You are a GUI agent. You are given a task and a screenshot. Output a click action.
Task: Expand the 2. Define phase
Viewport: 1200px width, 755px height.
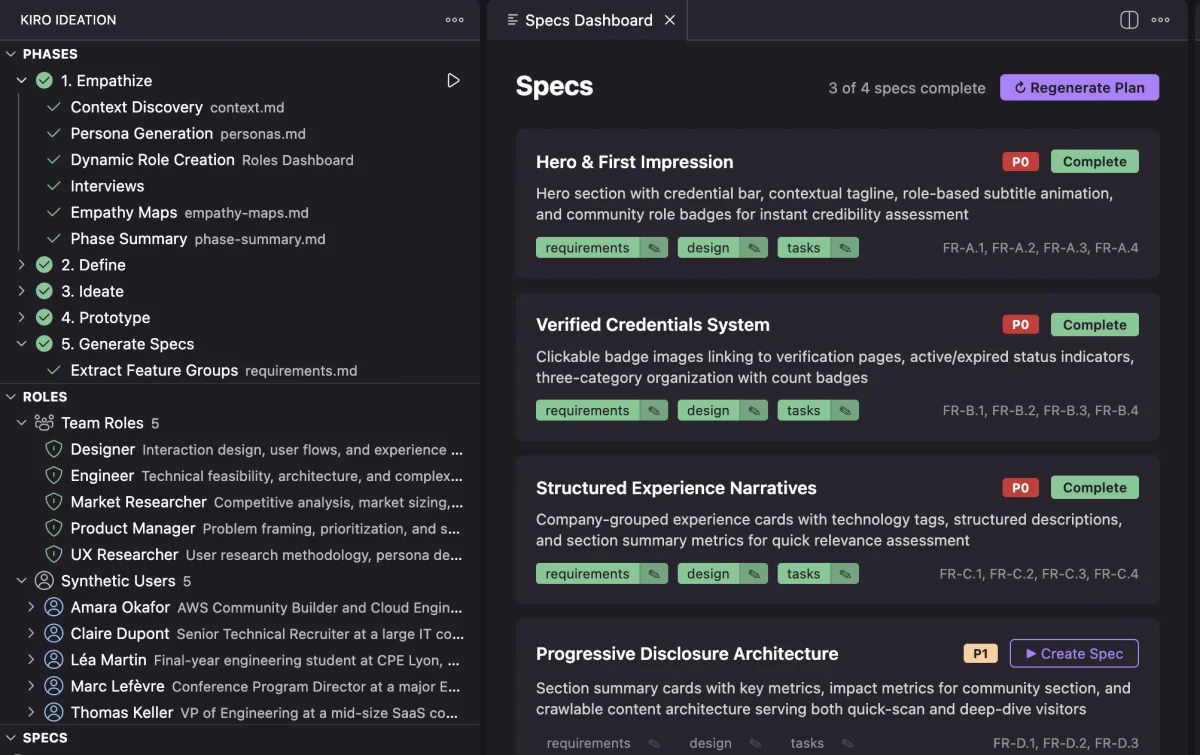tap(22, 265)
